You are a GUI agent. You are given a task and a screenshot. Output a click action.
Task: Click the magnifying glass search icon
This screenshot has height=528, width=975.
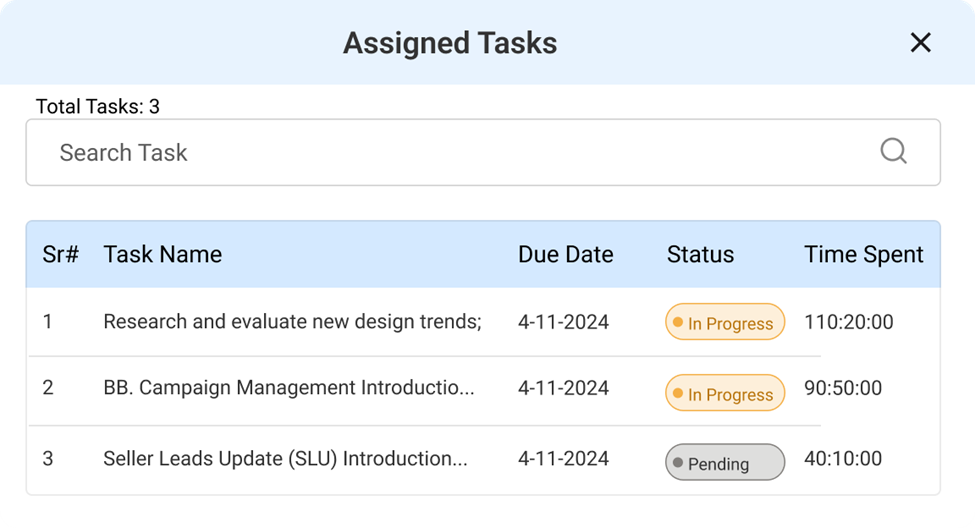coord(894,151)
